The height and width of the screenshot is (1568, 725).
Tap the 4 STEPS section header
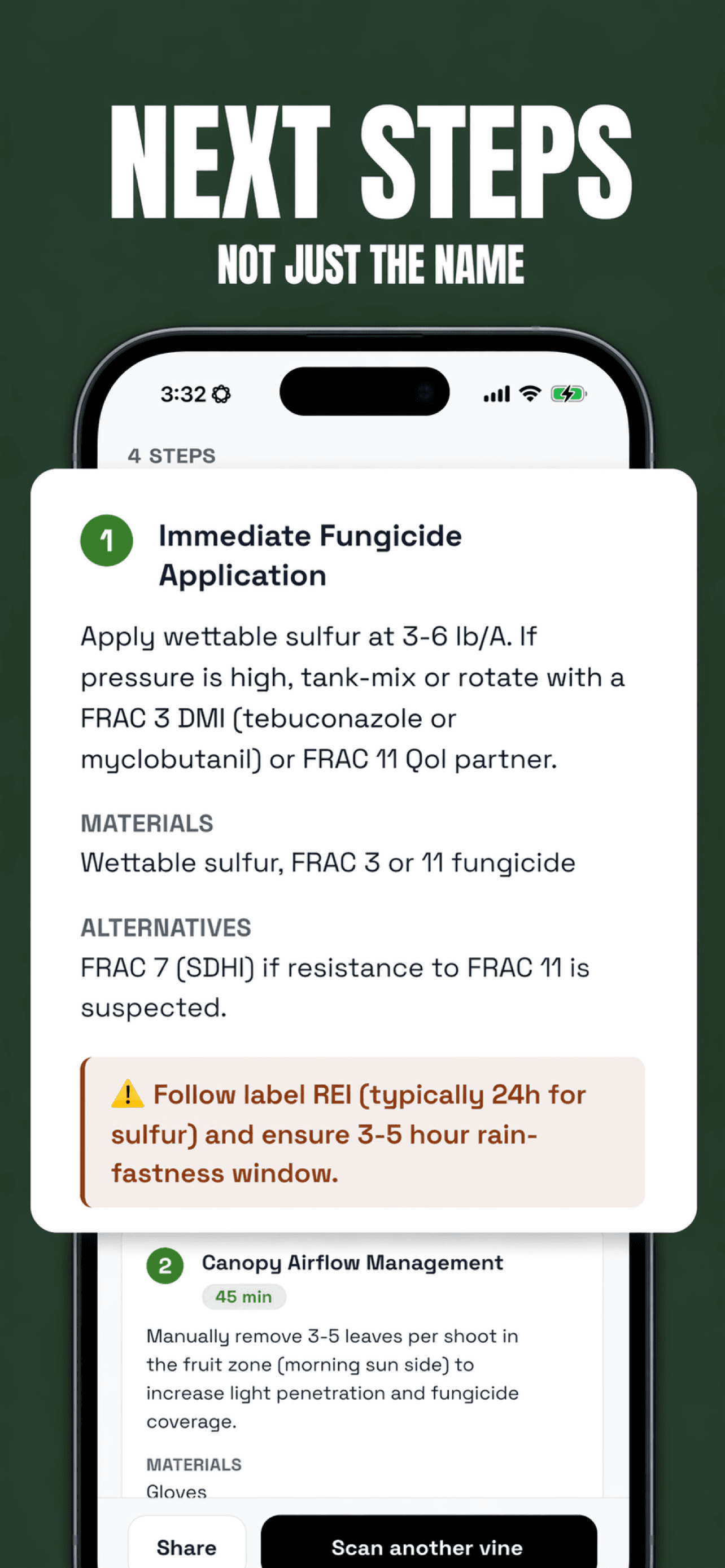(x=172, y=456)
